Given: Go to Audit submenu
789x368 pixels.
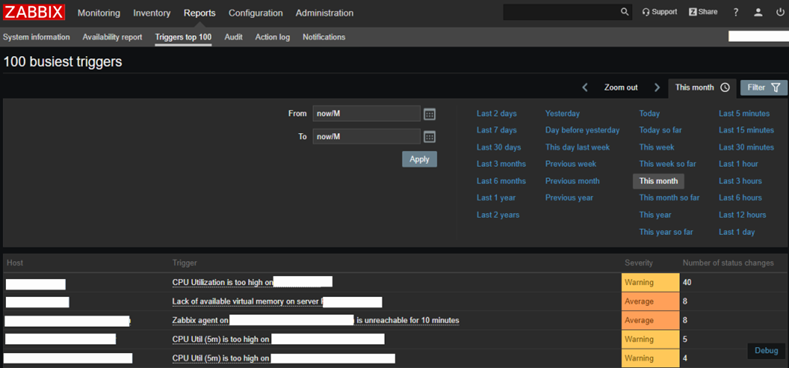Looking at the screenshot, I should coord(233,37).
